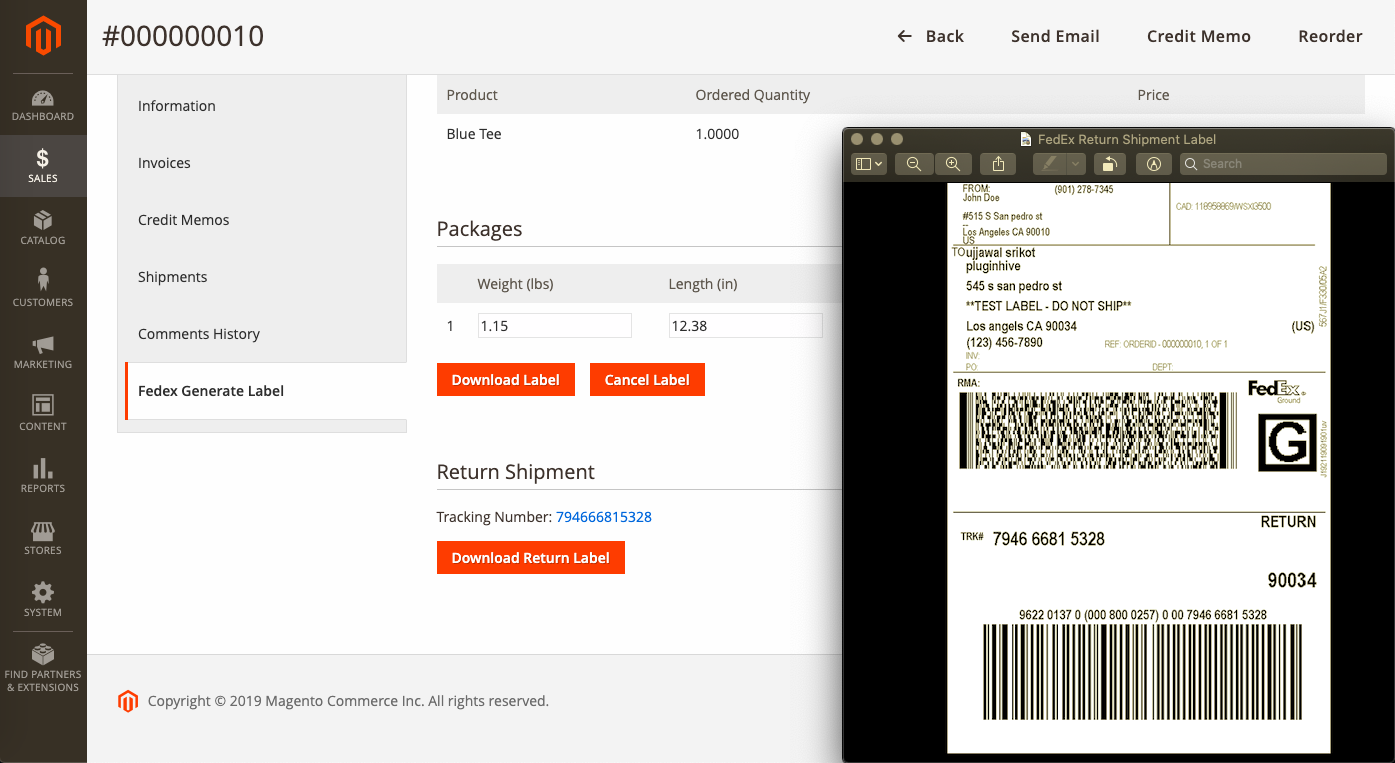Viewport: 1395px width, 763px height.
Task: Click the Weight field showing 1.15
Action: click(x=554, y=326)
